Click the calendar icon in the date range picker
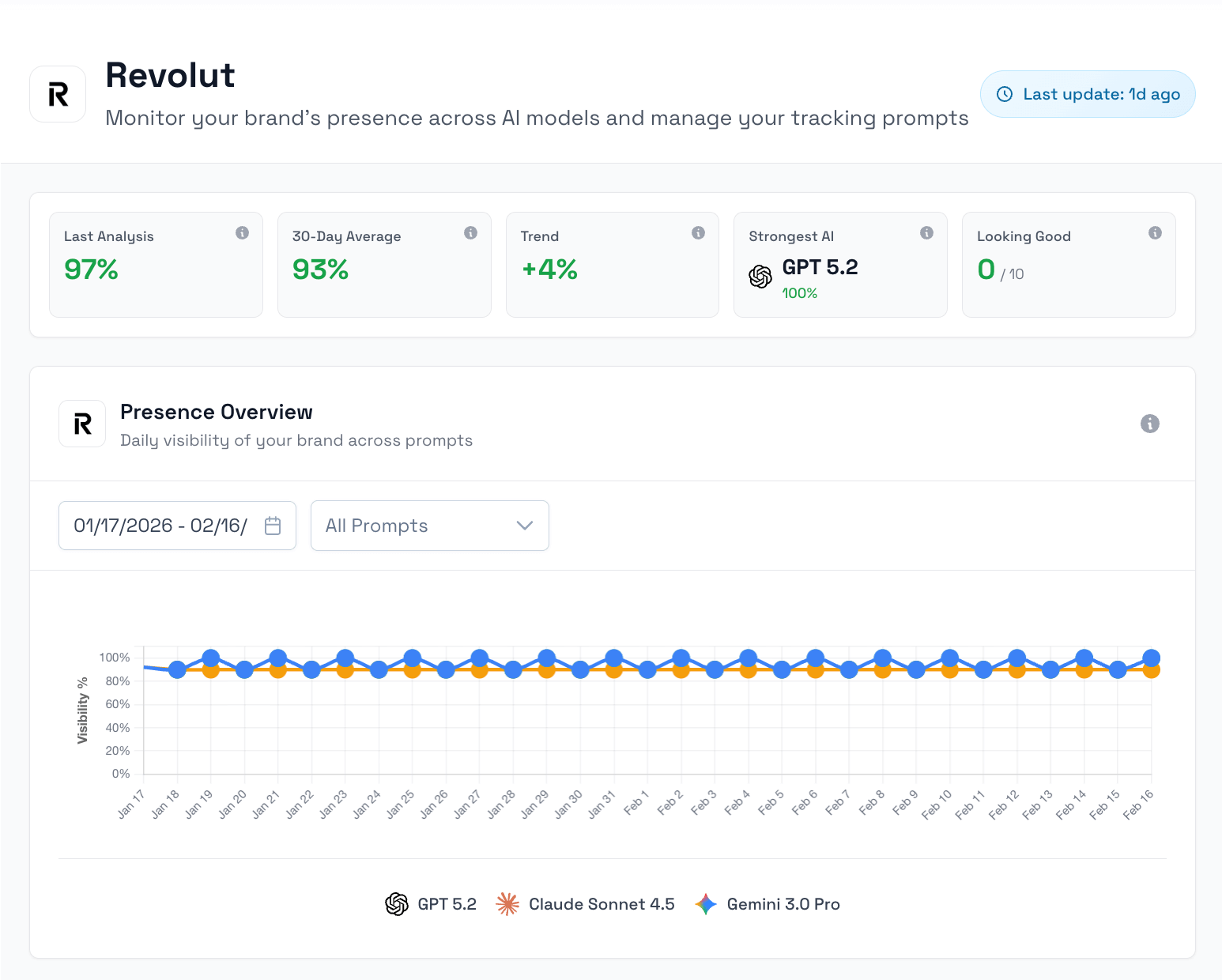 [273, 525]
